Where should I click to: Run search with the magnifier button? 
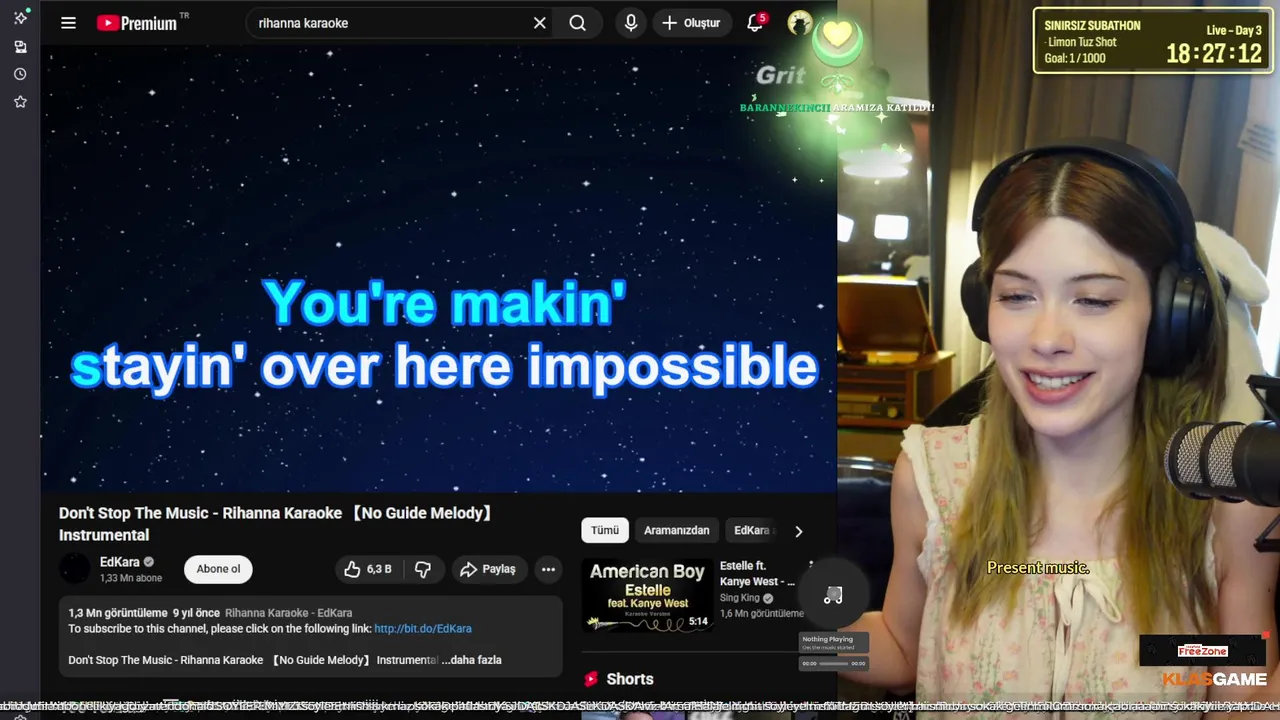578,23
